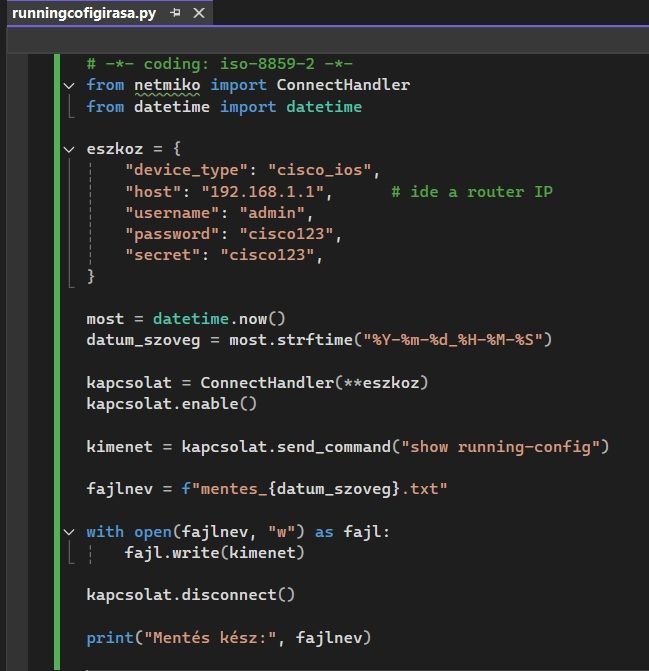The image size is (649, 671).
Task: Click ConnectHandler in the import line
Action: pos(343,85)
